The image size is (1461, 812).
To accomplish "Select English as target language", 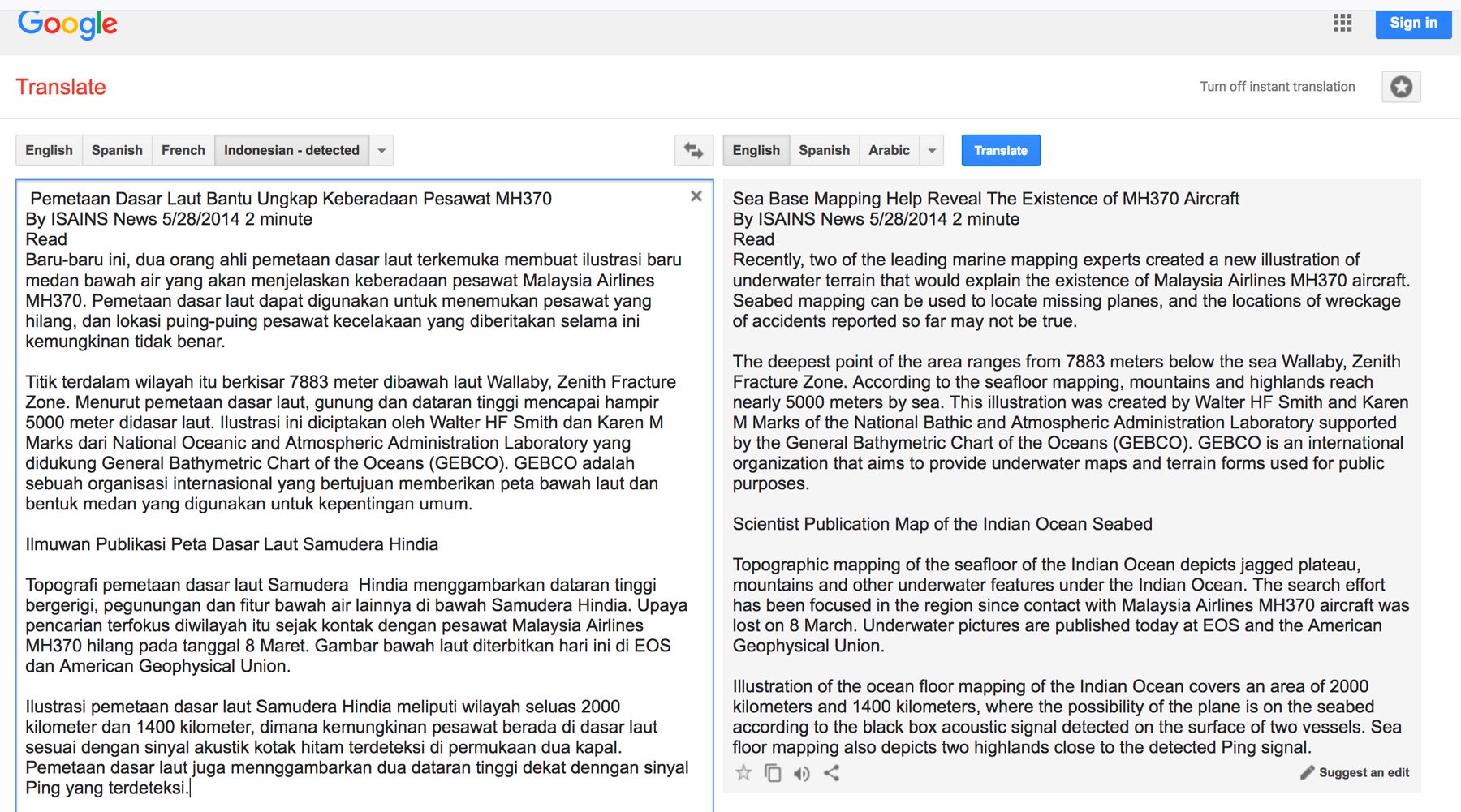I will click(756, 150).
